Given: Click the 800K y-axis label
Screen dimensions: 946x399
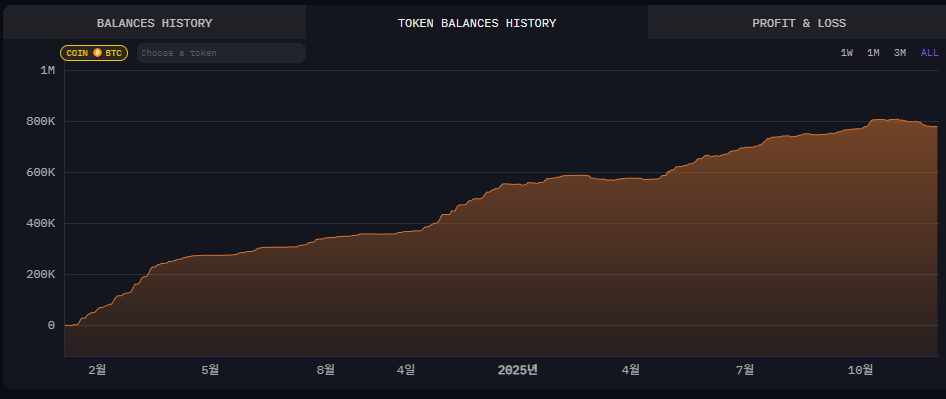Looking at the screenshot, I should (x=40, y=121).
